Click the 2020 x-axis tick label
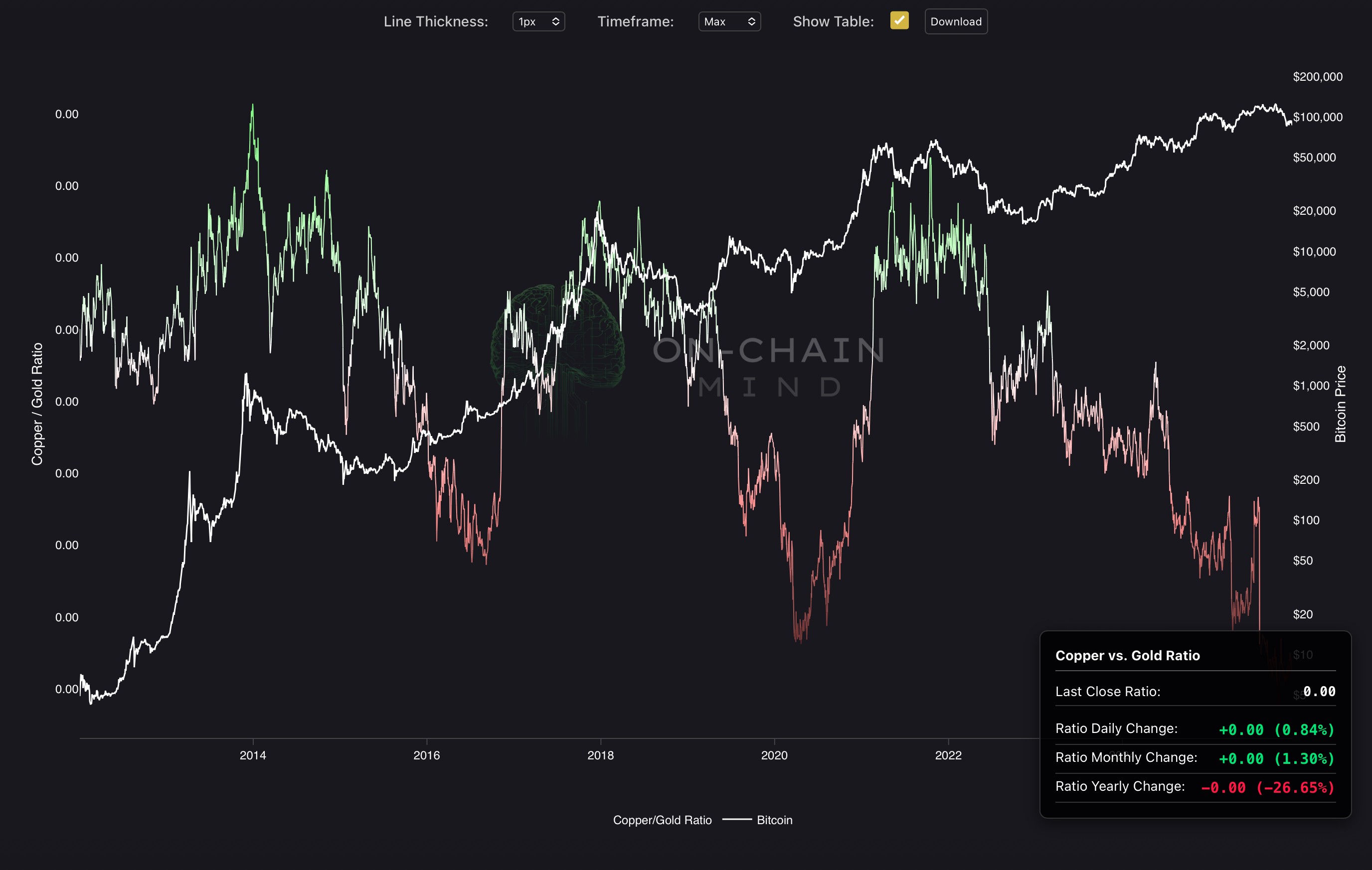Viewport: 1372px width, 870px height. click(x=774, y=755)
